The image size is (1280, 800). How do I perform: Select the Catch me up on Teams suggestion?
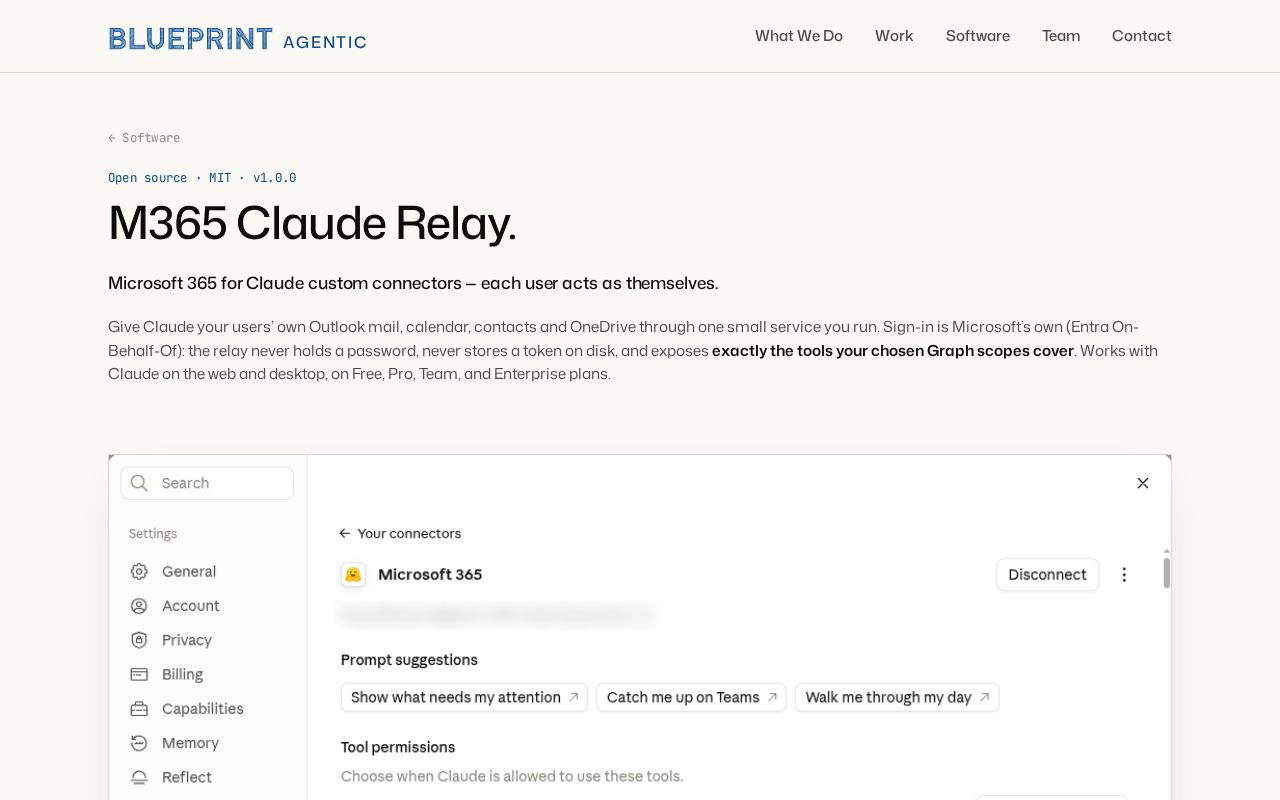692,697
